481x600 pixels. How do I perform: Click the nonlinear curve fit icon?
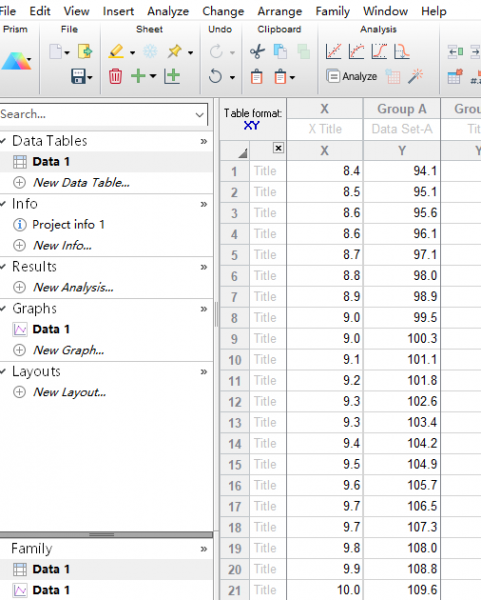pos(356,51)
